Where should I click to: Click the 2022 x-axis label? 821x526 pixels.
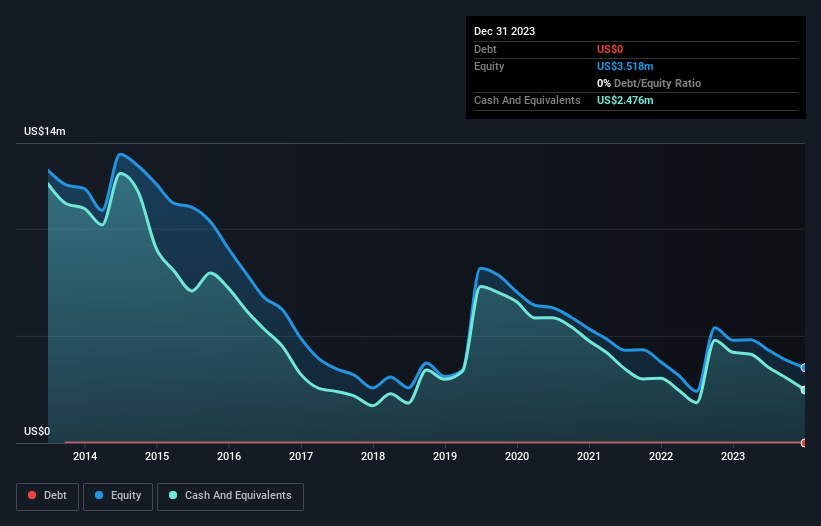(661, 456)
